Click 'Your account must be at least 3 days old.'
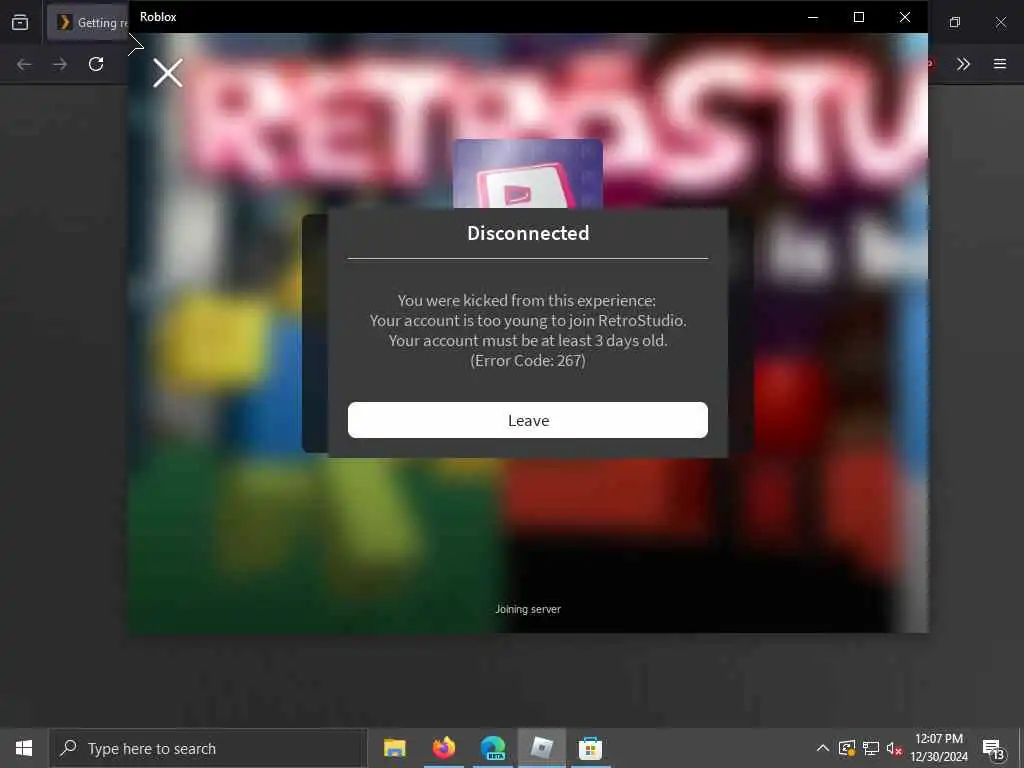1024x768 pixels. click(528, 340)
